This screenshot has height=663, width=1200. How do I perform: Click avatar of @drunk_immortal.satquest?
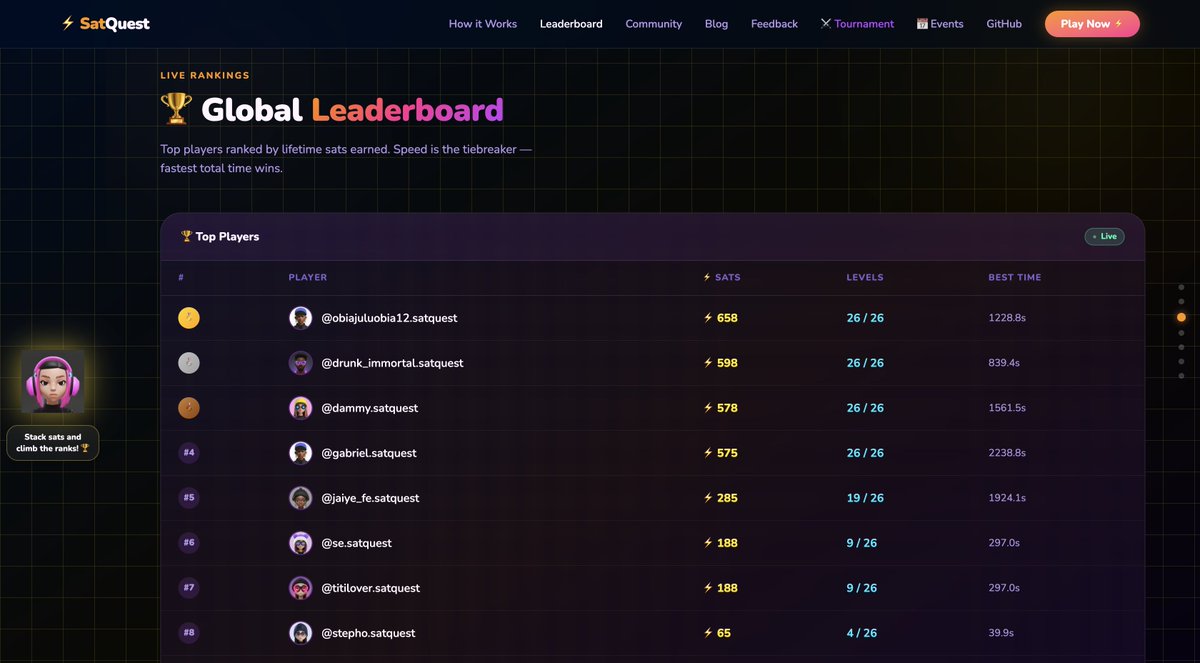pyautogui.click(x=300, y=363)
